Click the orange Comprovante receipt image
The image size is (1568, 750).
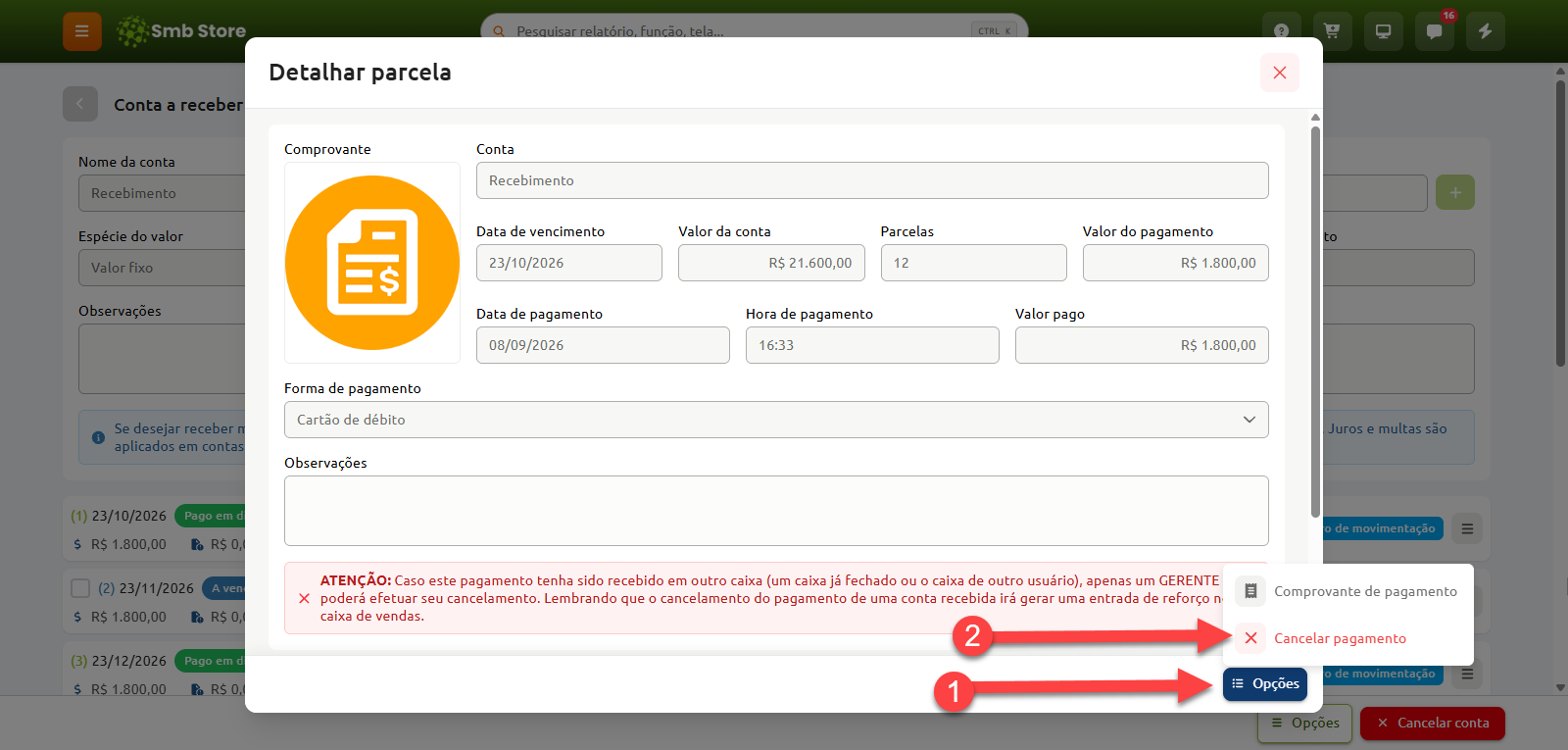pos(372,263)
